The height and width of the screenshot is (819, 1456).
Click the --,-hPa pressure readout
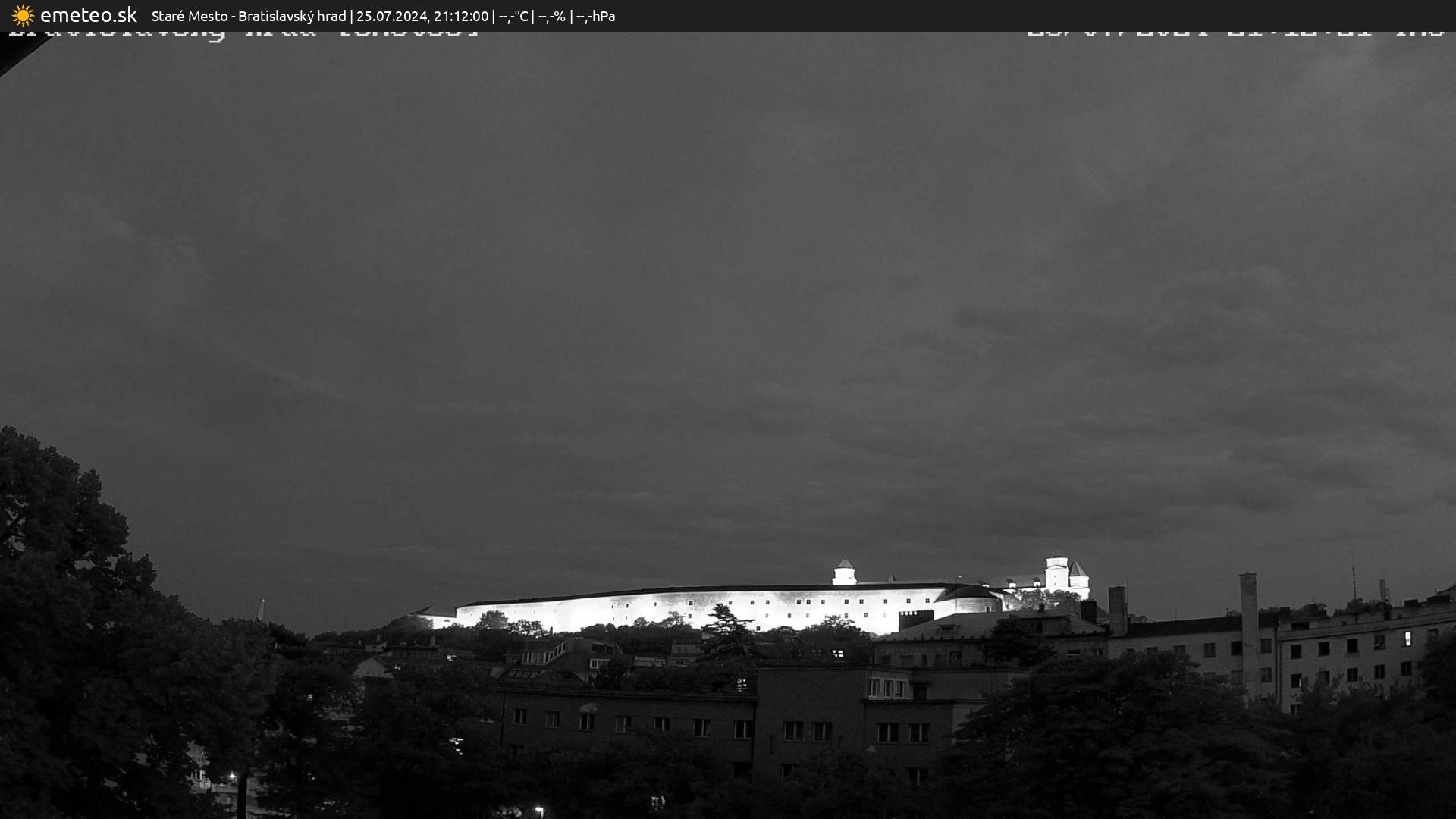click(x=595, y=16)
